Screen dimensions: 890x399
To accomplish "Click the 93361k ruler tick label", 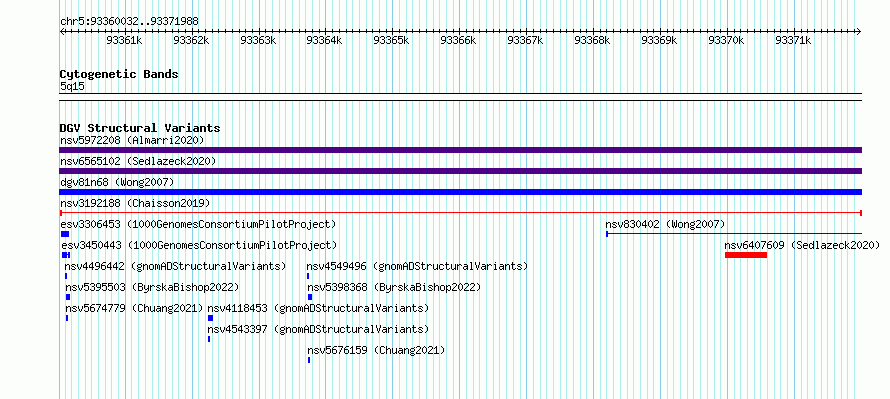I will [124, 40].
